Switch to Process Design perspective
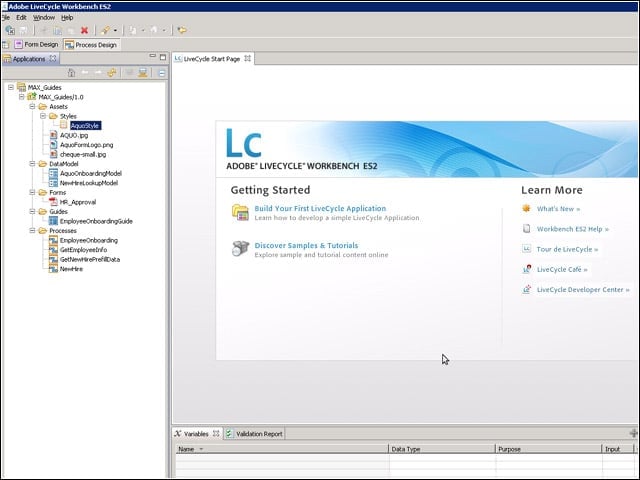This screenshot has height=480, width=640. 91,45
